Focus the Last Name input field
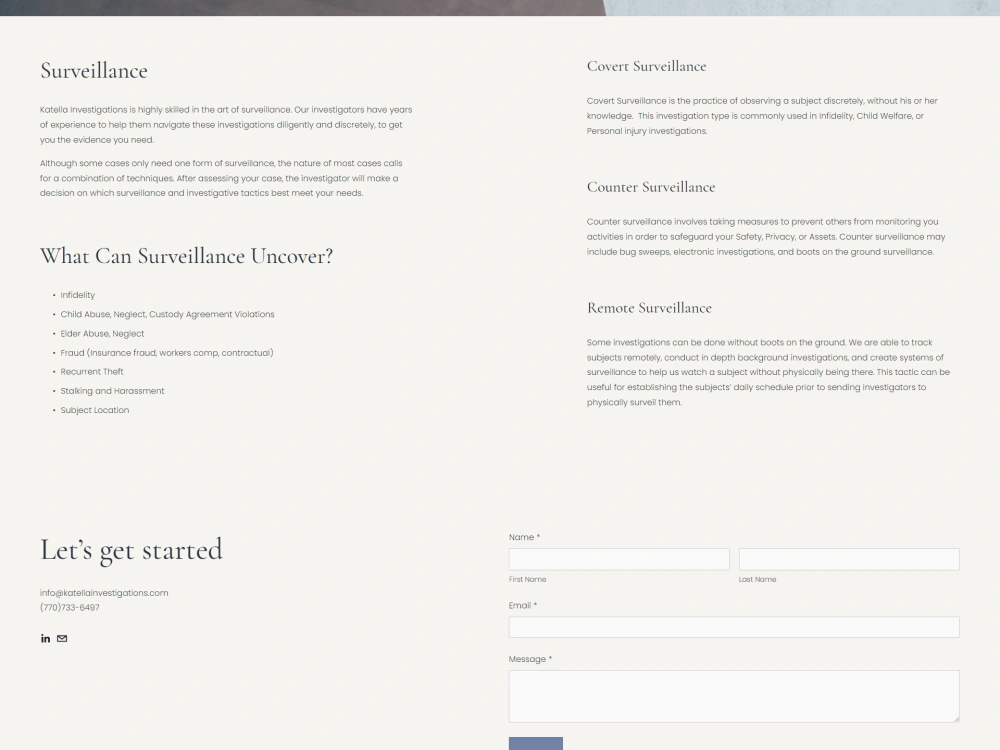 pos(849,559)
